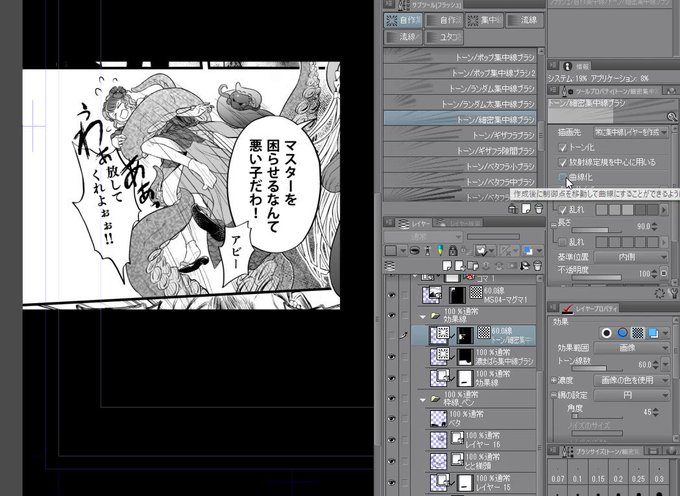Open the 網の設定 dropdown showing 円

pyautogui.click(x=631, y=395)
